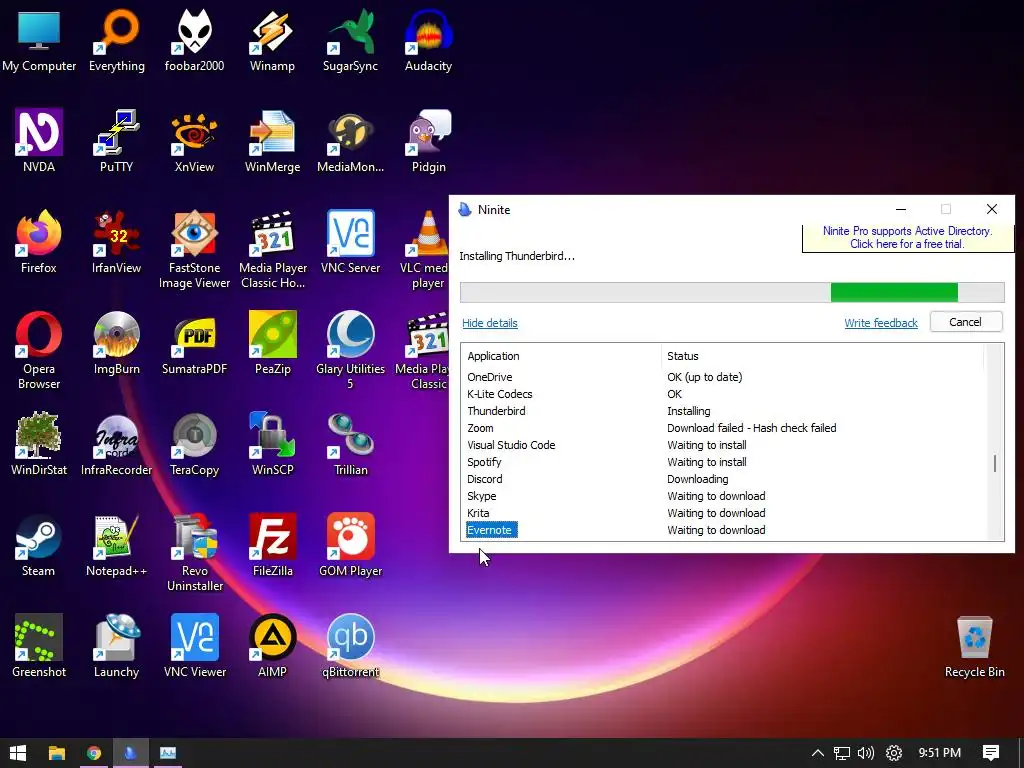This screenshot has width=1024, height=768.
Task: Click the Ninite installation progress bar
Action: point(732,292)
